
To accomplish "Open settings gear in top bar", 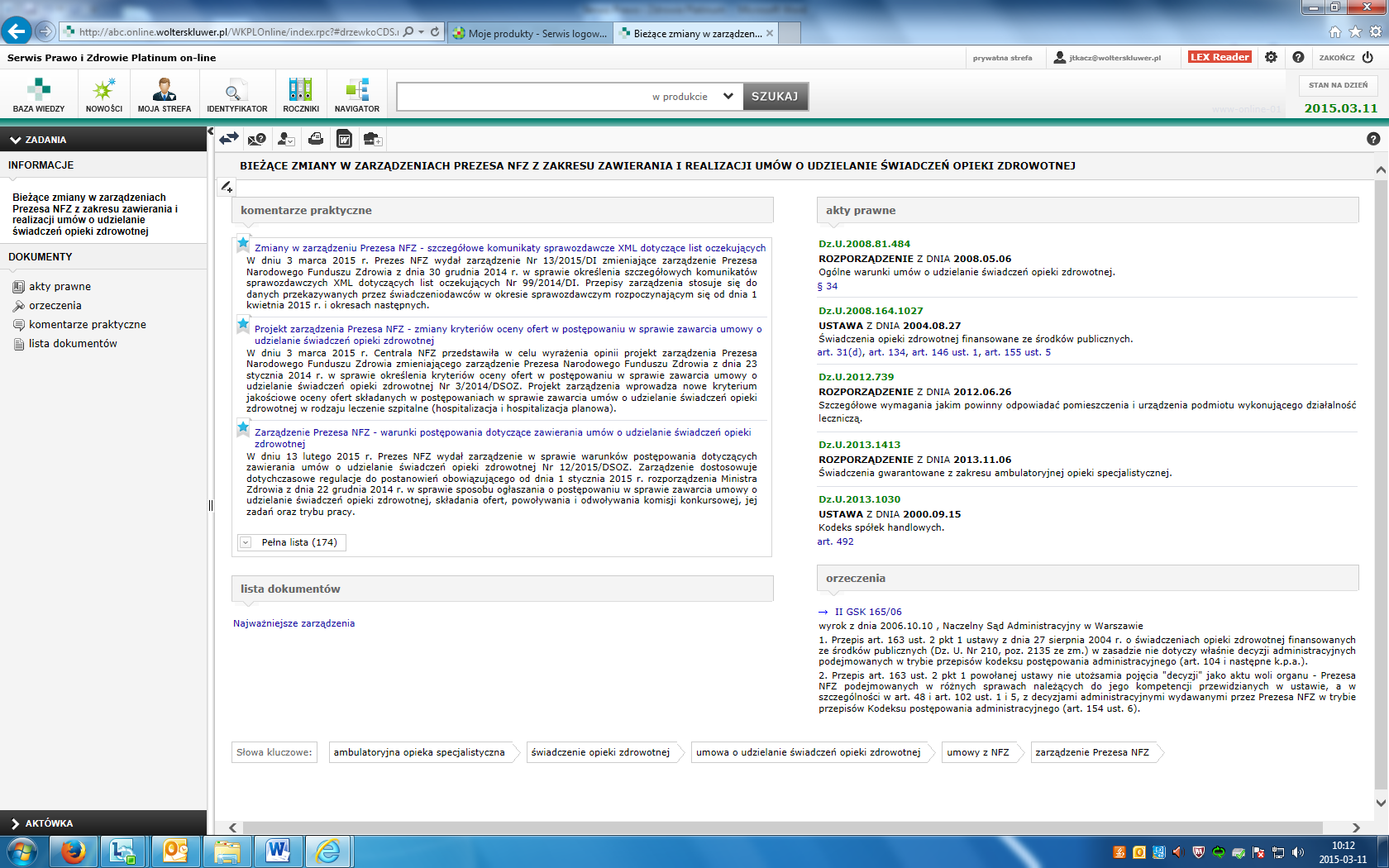I will 1271,57.
